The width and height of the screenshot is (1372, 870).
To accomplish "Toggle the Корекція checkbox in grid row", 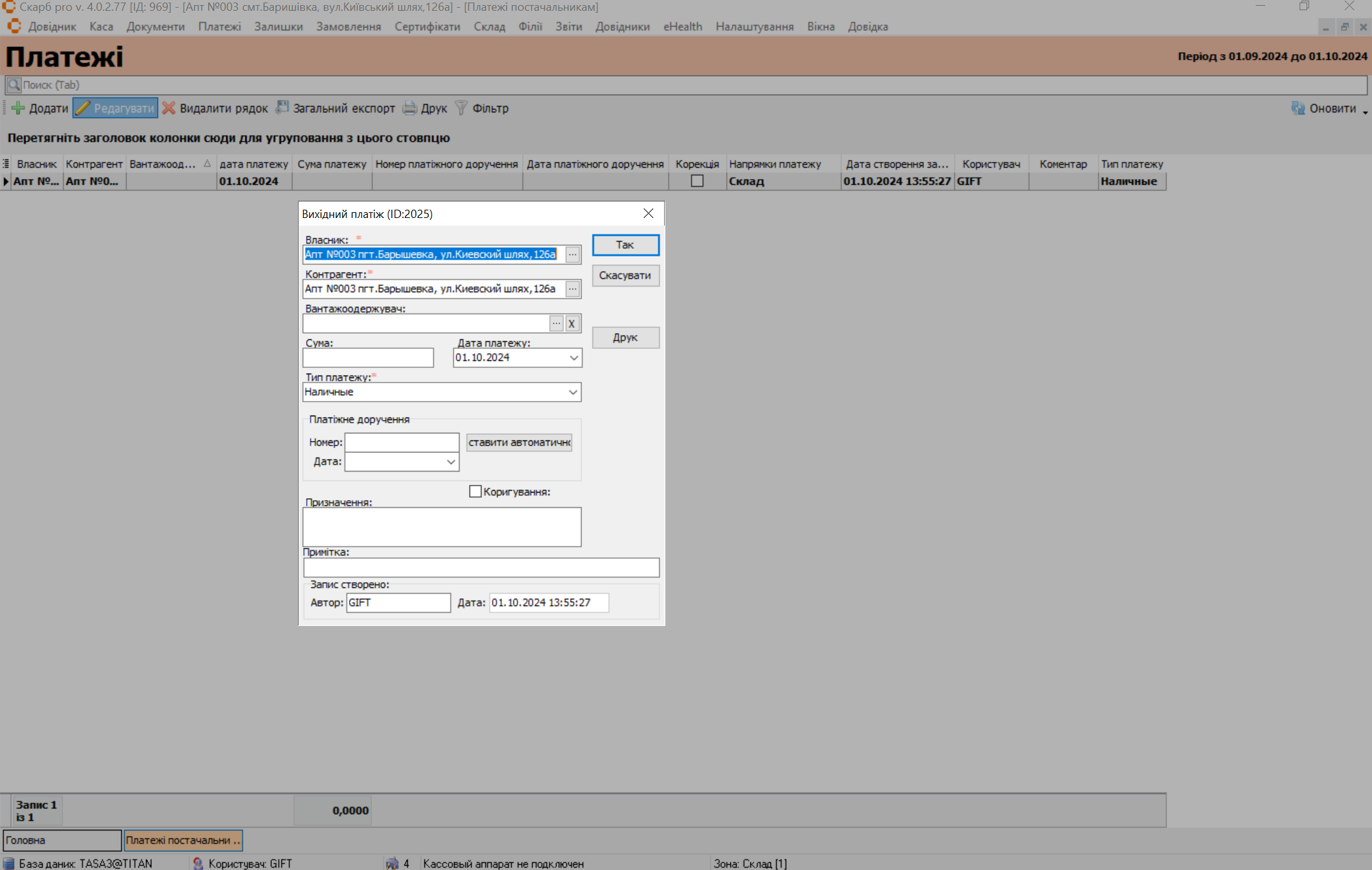I will 697,181.
